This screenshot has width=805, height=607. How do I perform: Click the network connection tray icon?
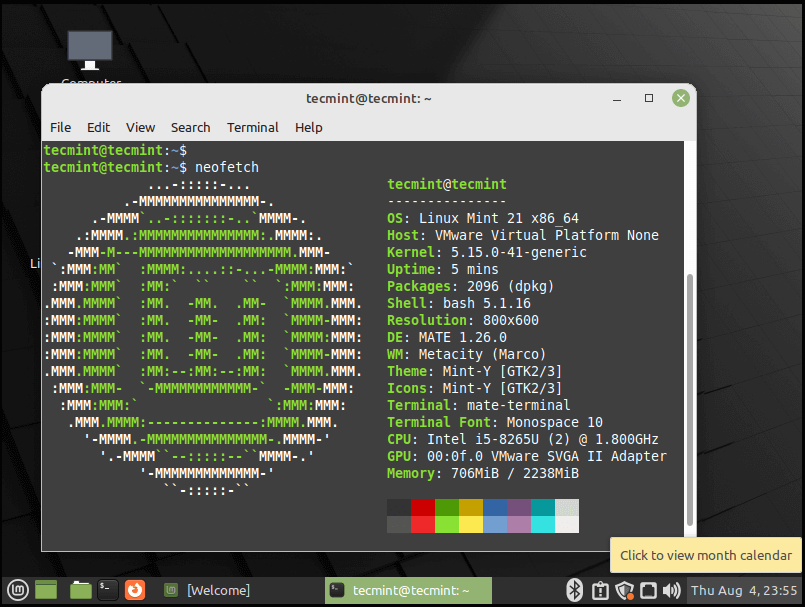click(x=648, y=590)
